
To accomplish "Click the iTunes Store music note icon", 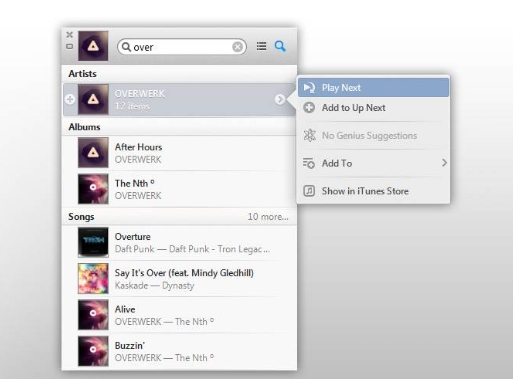I will click(309, 191).
